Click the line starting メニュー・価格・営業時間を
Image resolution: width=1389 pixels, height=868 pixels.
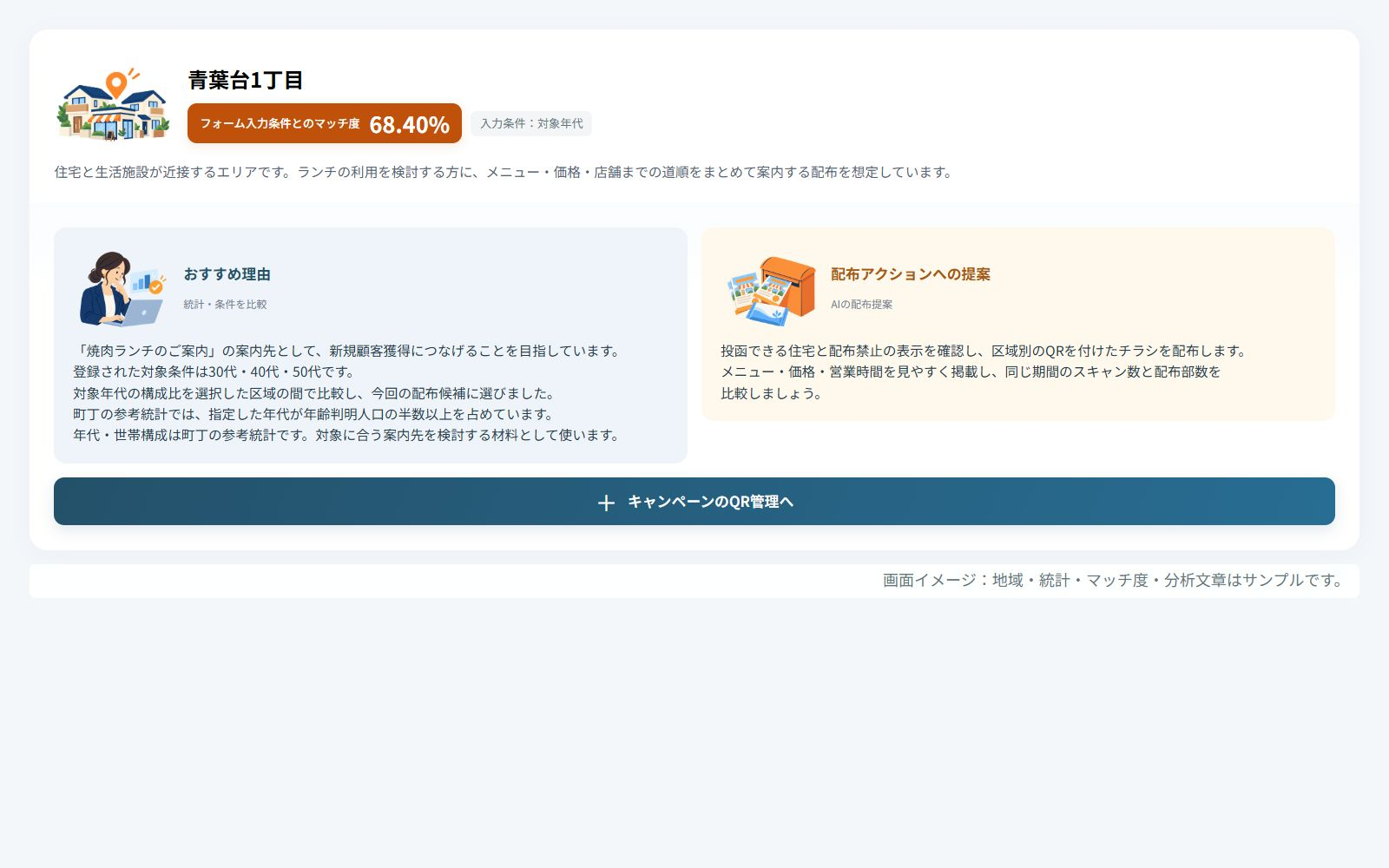pyautogui.click(x=971, y=372)
